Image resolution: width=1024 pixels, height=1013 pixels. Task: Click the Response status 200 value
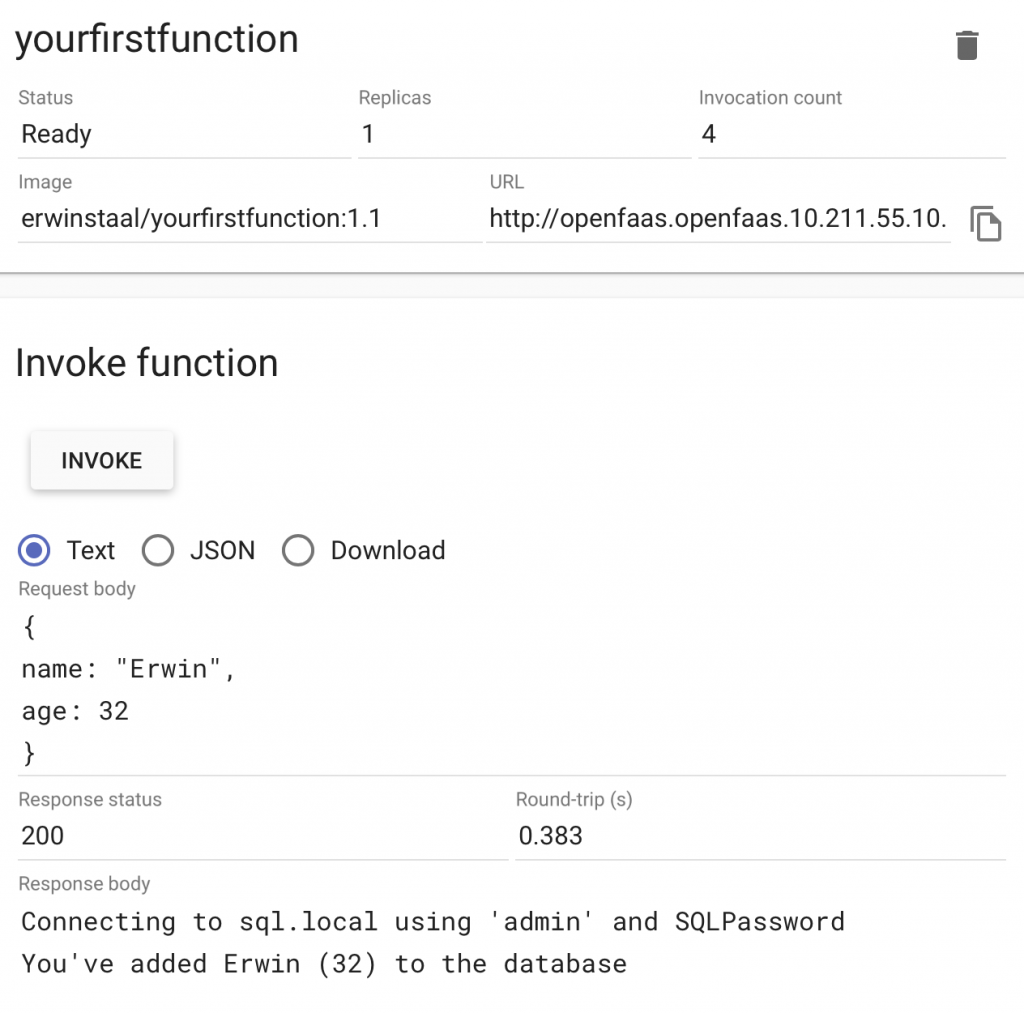[40, 836]
